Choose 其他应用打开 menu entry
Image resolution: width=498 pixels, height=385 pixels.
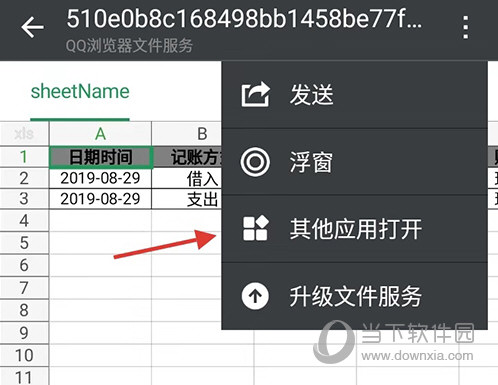coord(355,229)
